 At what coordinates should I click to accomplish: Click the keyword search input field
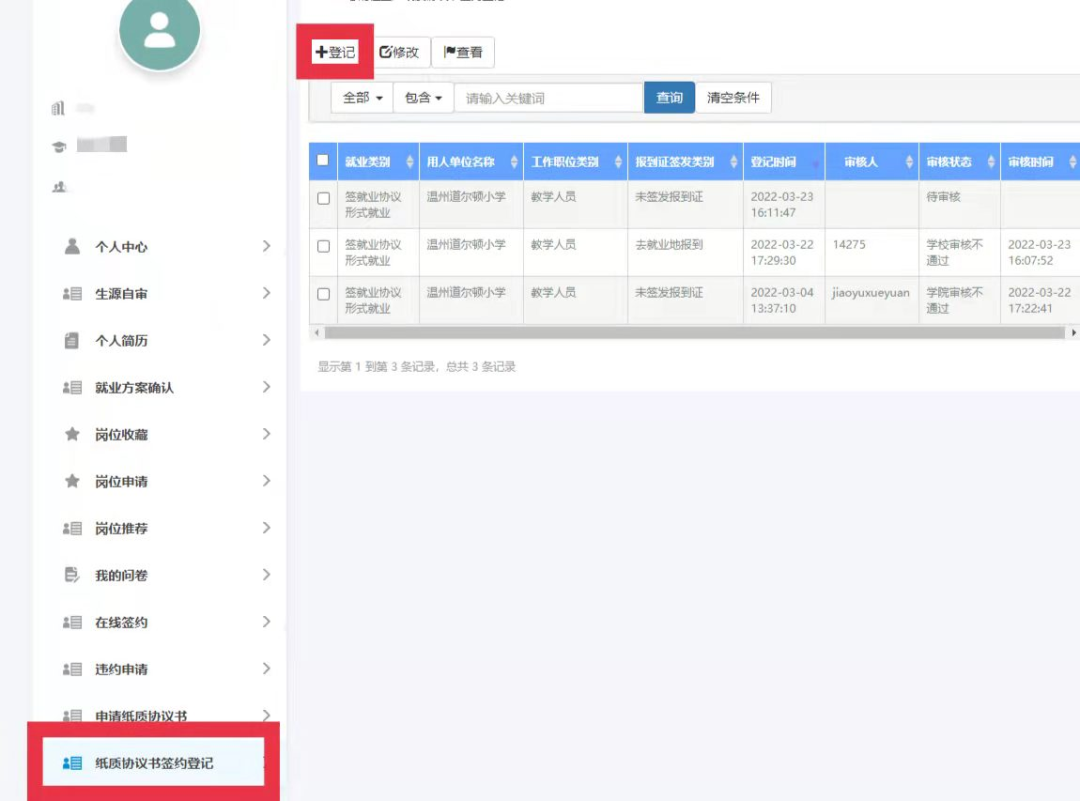tap(548, 98)
